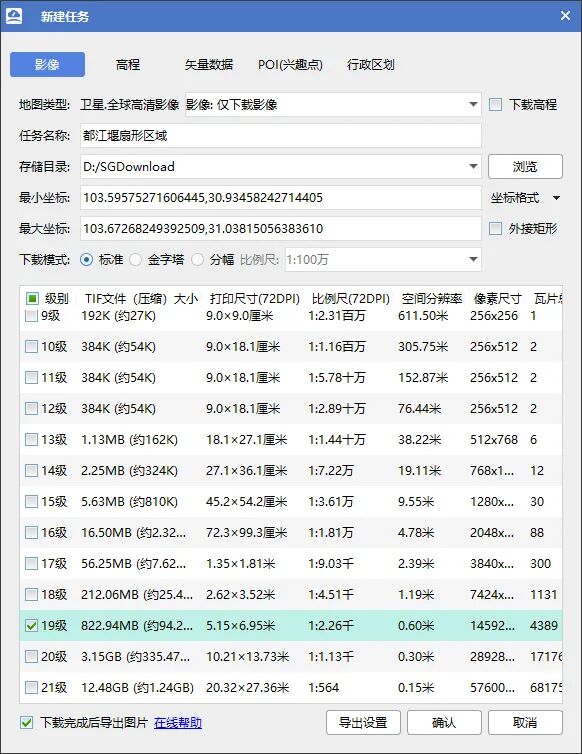The width and height of the screenshot is (582, 754).
Task: Select the 矢量数据 tab
Action: 209,64
